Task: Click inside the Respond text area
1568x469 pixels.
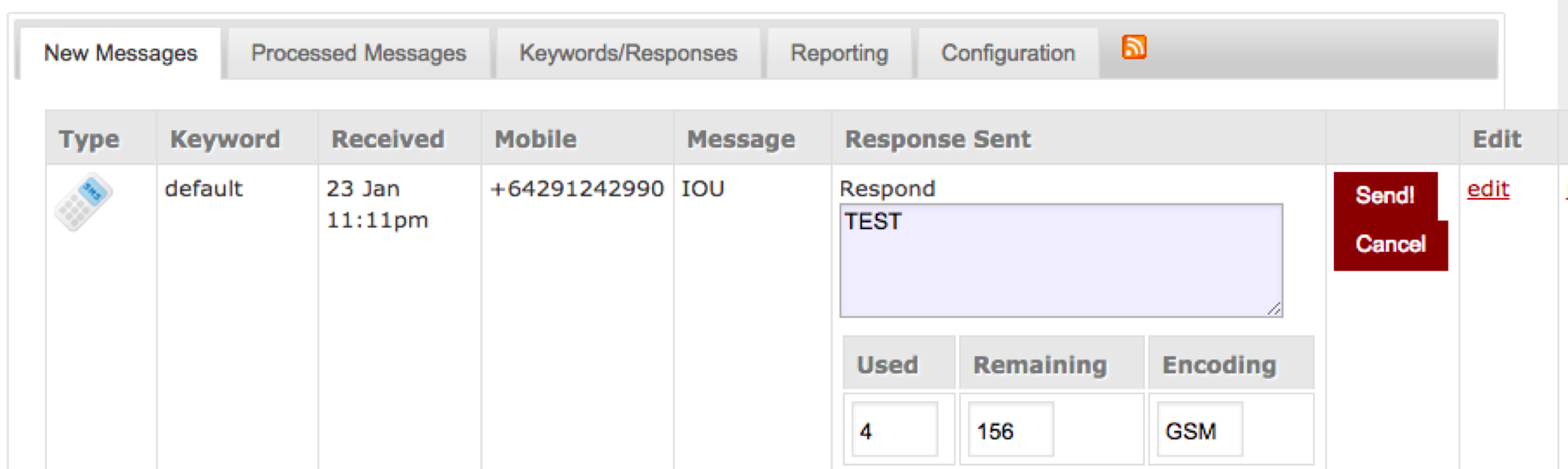Action: coord(1060,257)
